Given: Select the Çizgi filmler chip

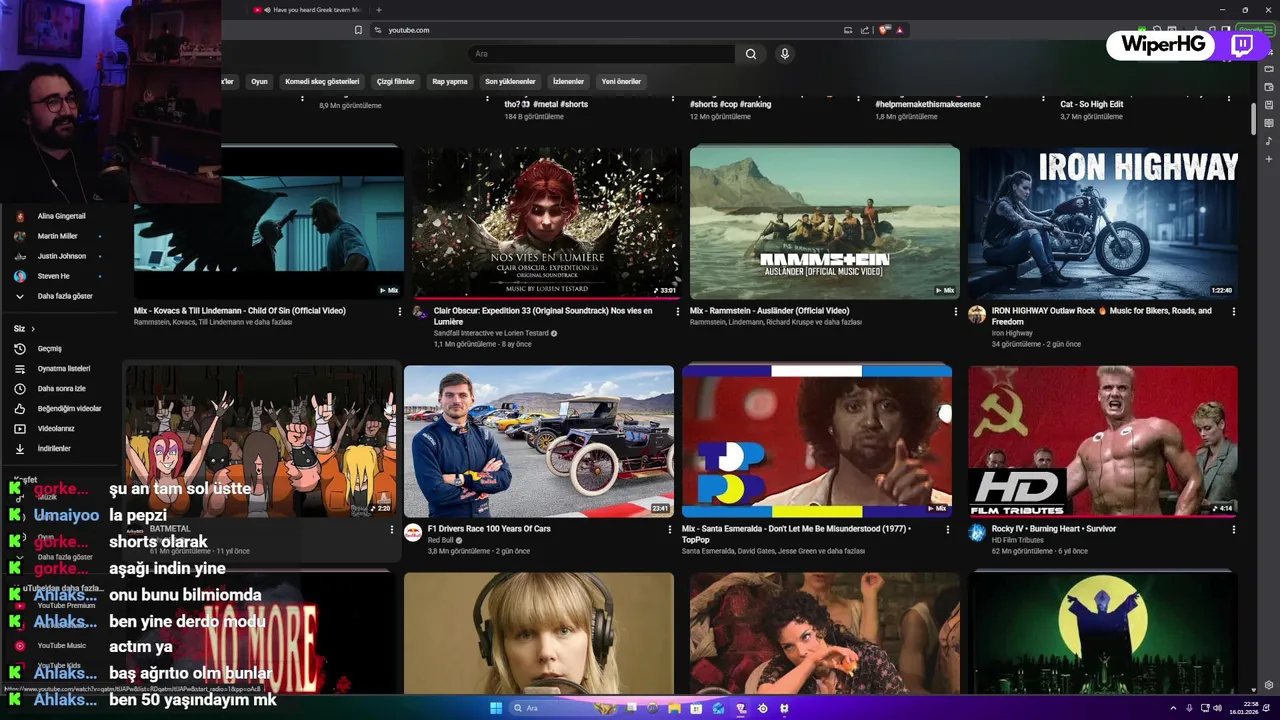Looking at the screenshot, I should click(396, 82).
